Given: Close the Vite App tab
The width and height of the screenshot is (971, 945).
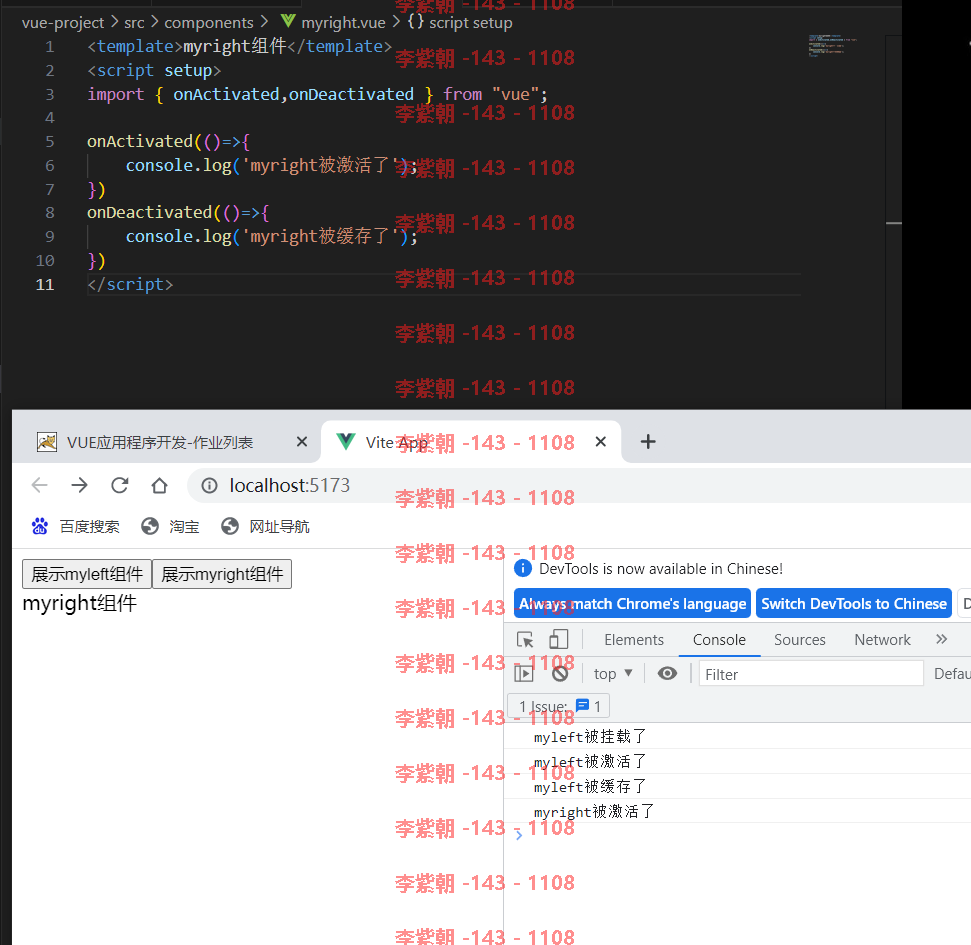Looking at the screenshot, I should [600, 442].
